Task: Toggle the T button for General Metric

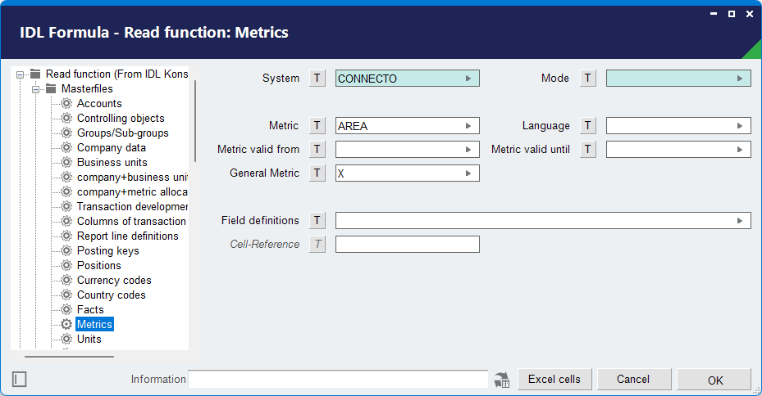Action: click(x=317, y=173)
